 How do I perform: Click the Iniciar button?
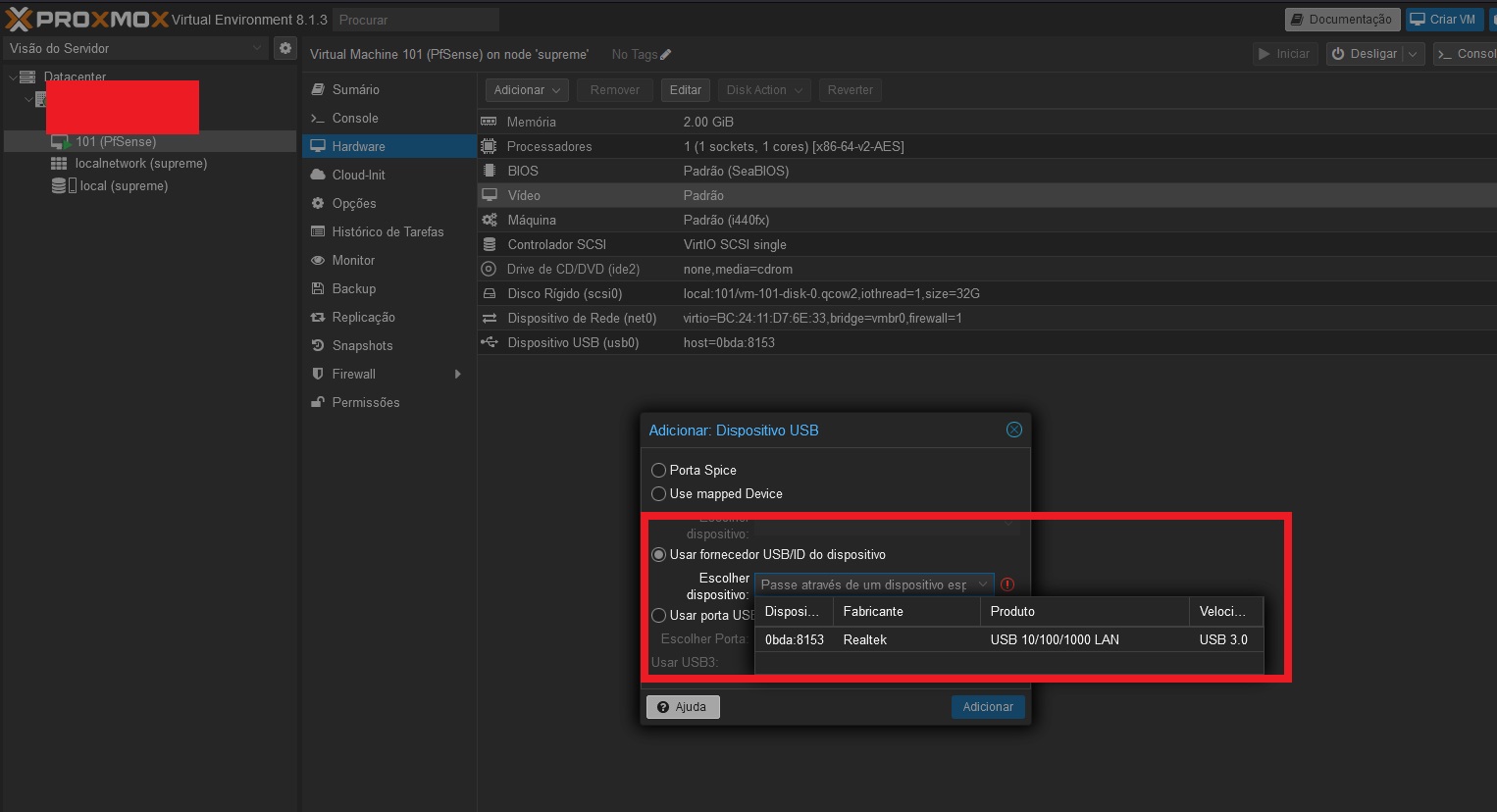(1285, 54)
